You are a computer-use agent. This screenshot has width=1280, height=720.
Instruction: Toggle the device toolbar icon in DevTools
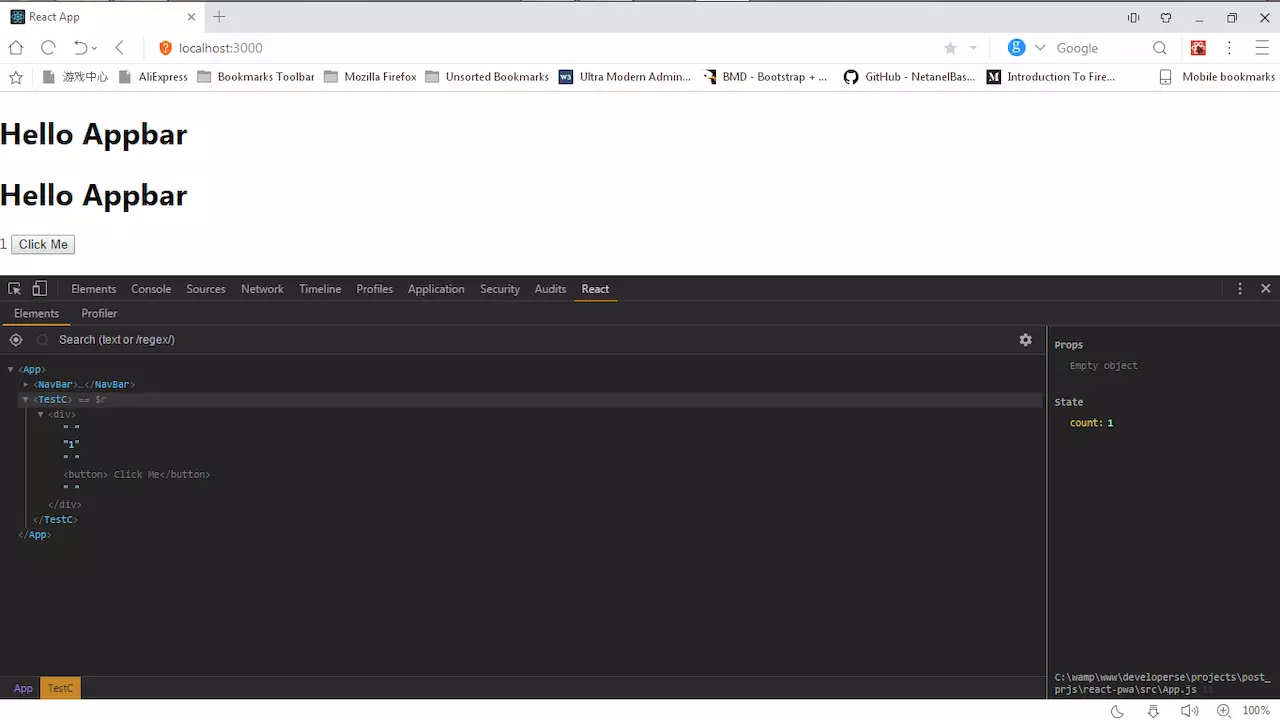39,288
